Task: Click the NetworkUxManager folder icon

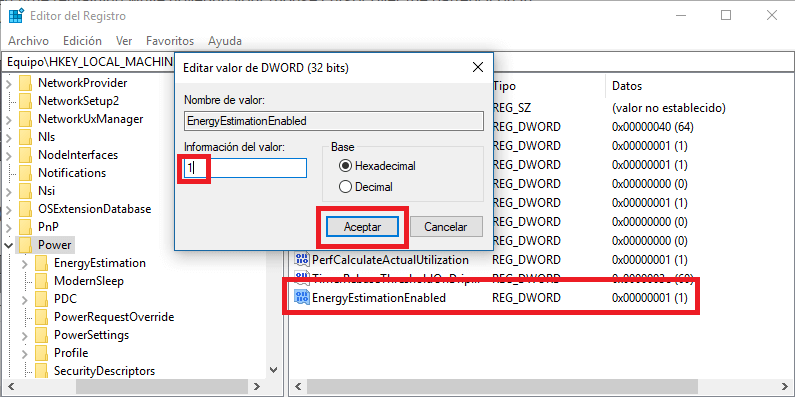Action: click(x=25, y=119)
